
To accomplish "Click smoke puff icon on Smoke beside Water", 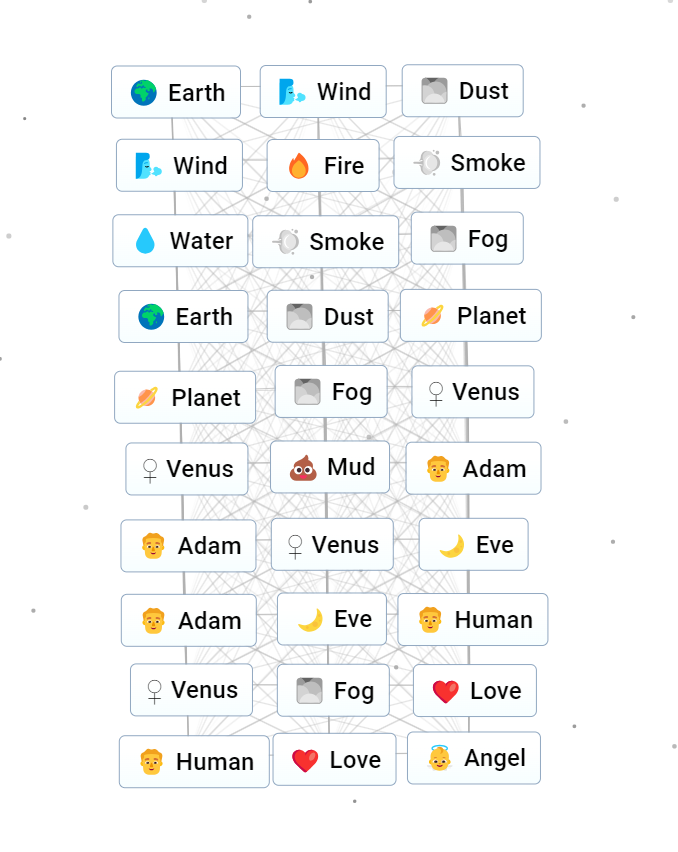I will pyautogui.click(x=286, y=242).
